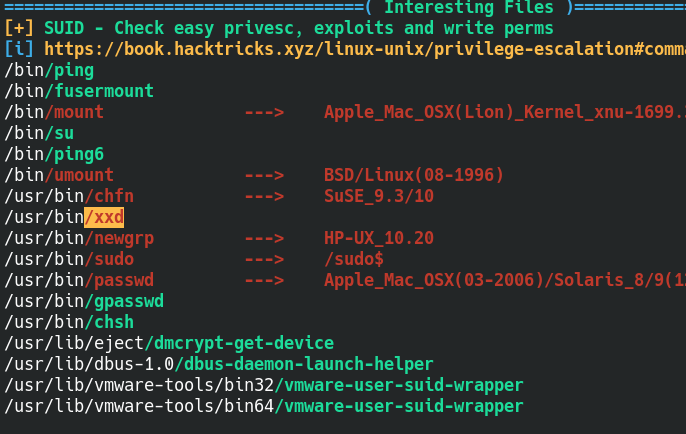
Task: Select the /usr/bin/gpasswd line
Action: [x=85, y=301]
